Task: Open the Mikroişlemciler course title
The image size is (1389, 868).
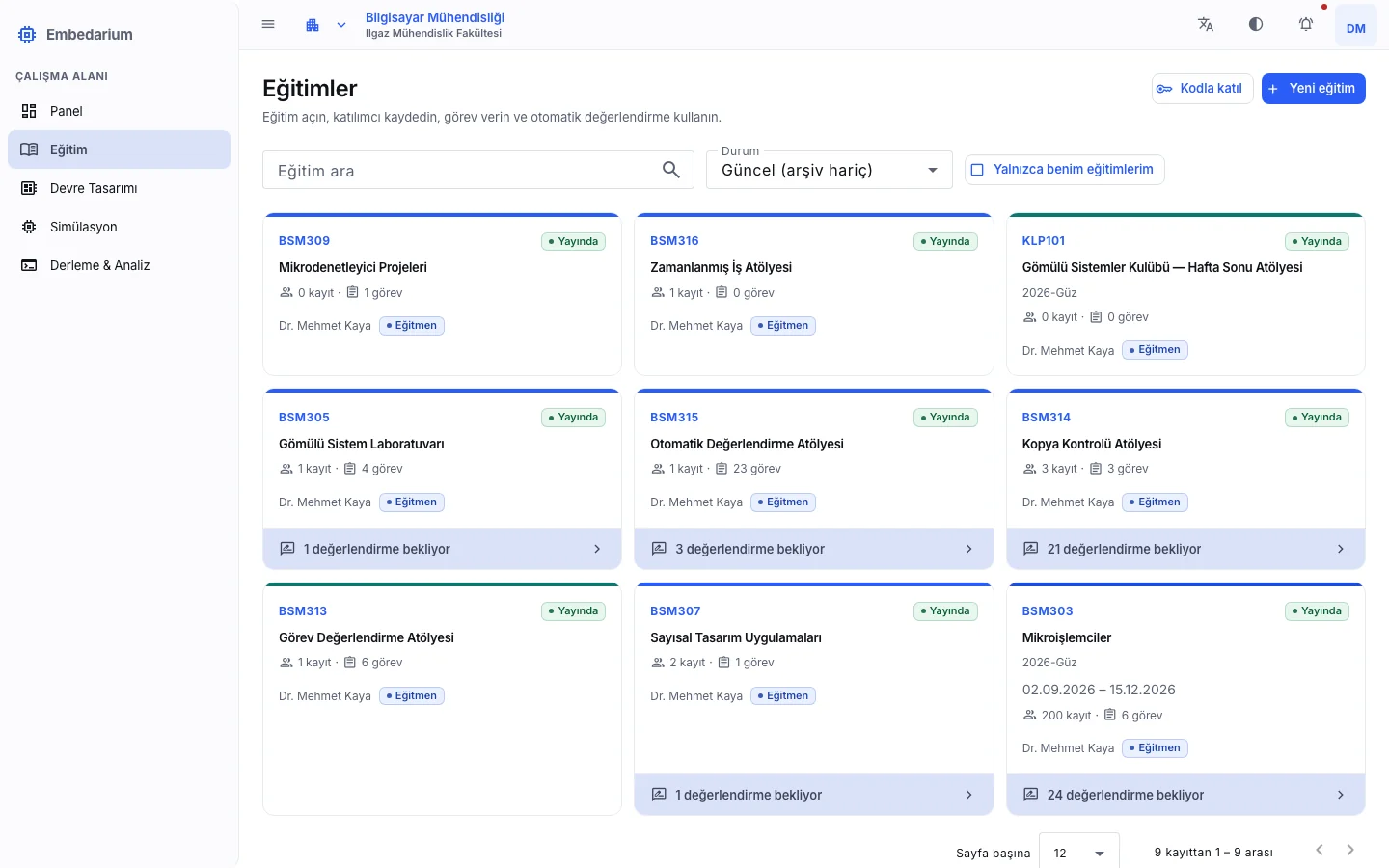Action: [x=1066, y=637]
